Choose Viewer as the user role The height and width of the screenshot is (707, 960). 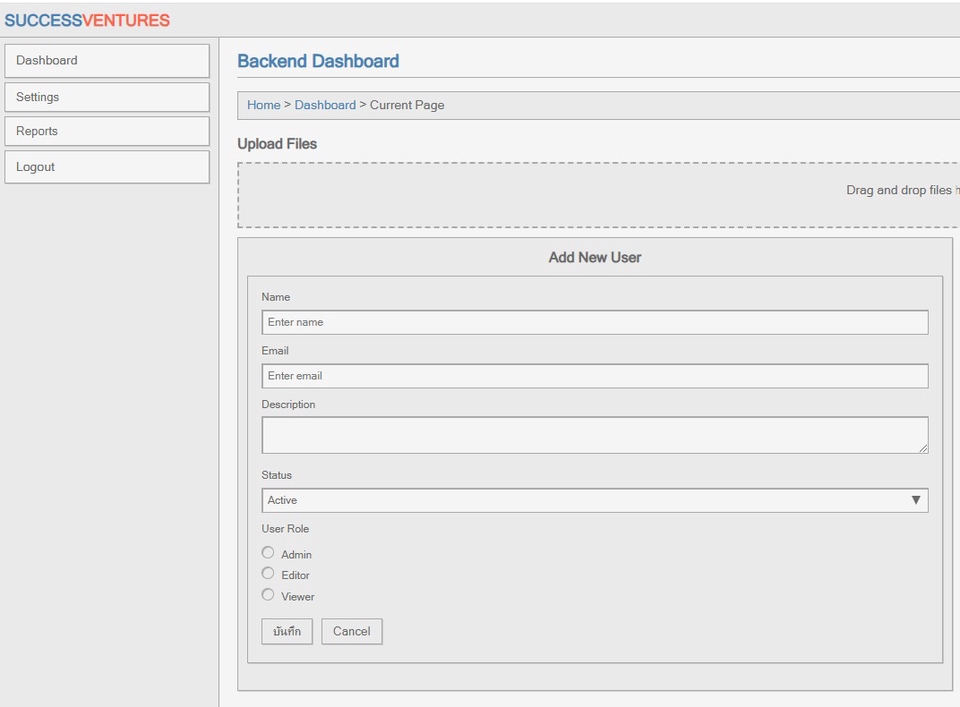click(268, 594)
